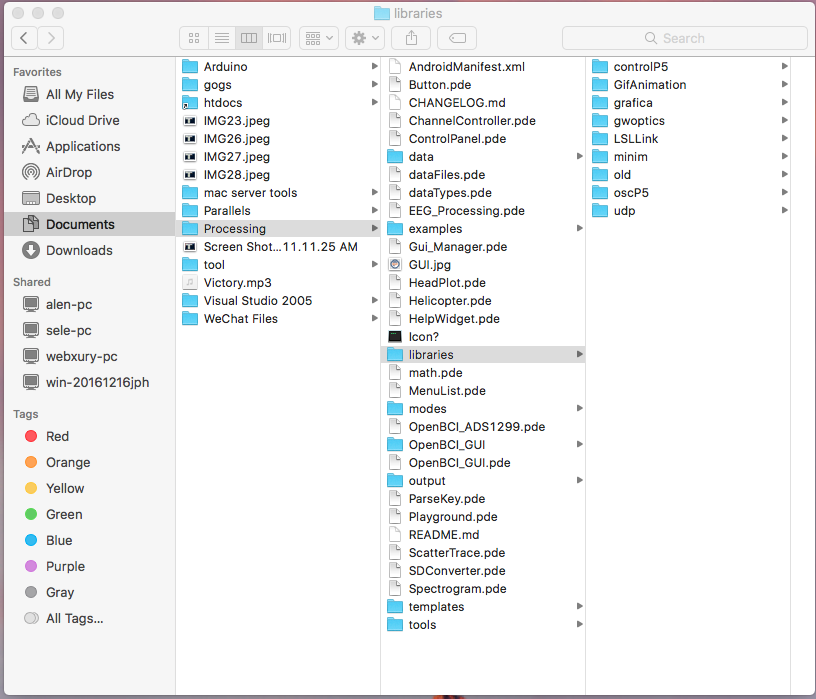Select the GUI.jpg image icon
The width and height of the screenshot is (816, 699).
[x=395, y=264]
